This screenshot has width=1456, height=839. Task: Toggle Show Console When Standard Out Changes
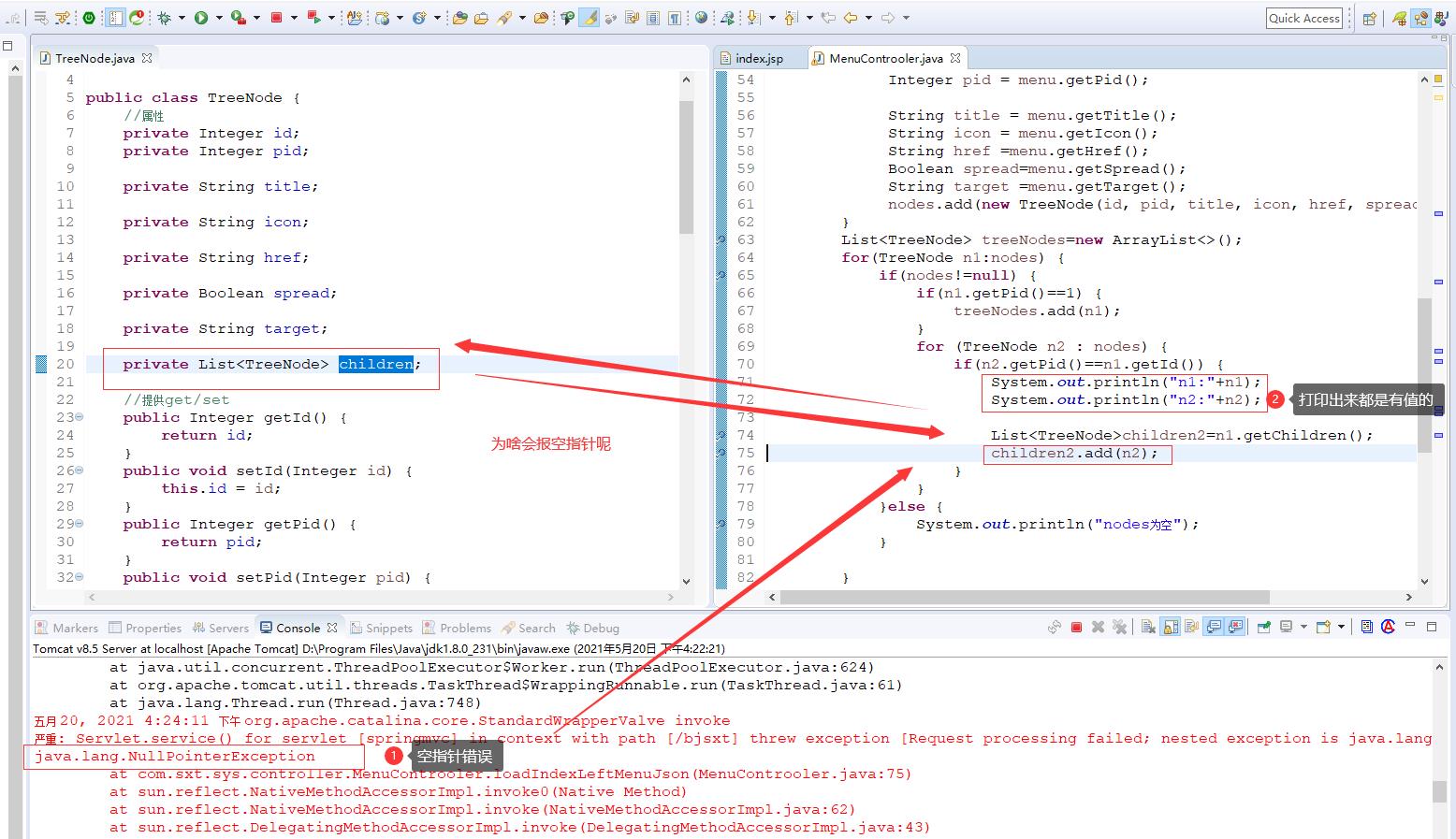1214,627
